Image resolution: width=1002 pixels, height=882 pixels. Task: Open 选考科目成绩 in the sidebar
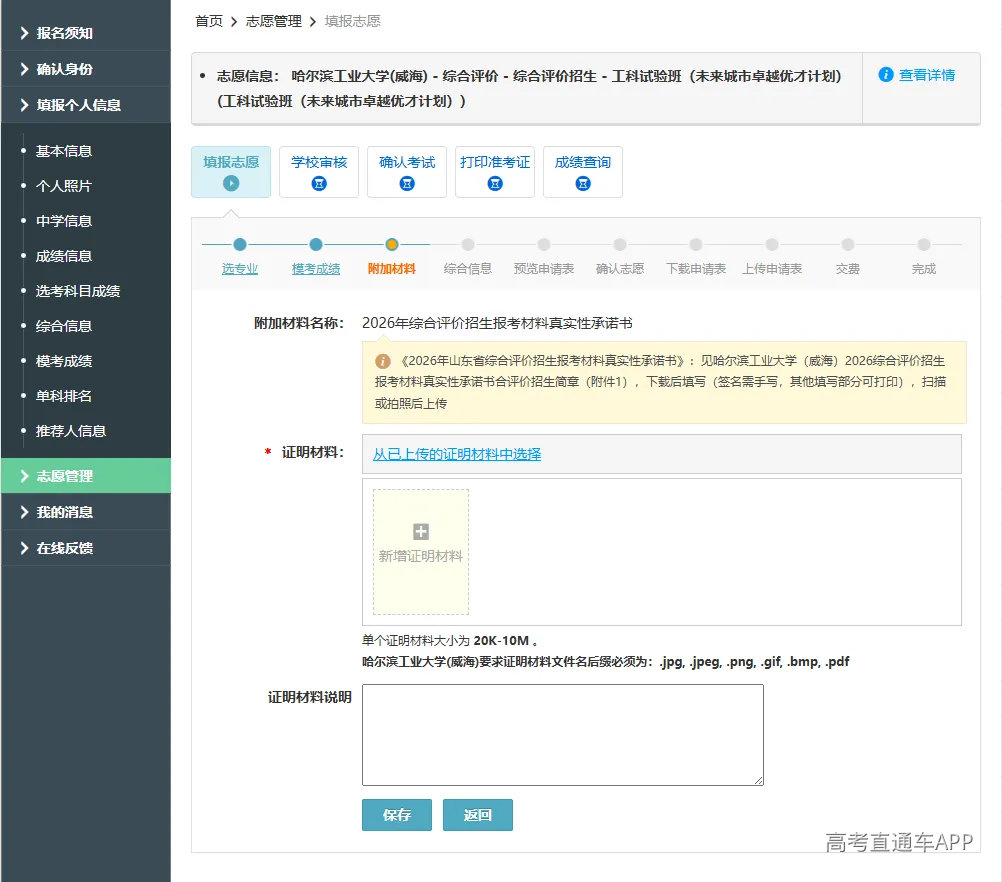(x=78, y=291)
